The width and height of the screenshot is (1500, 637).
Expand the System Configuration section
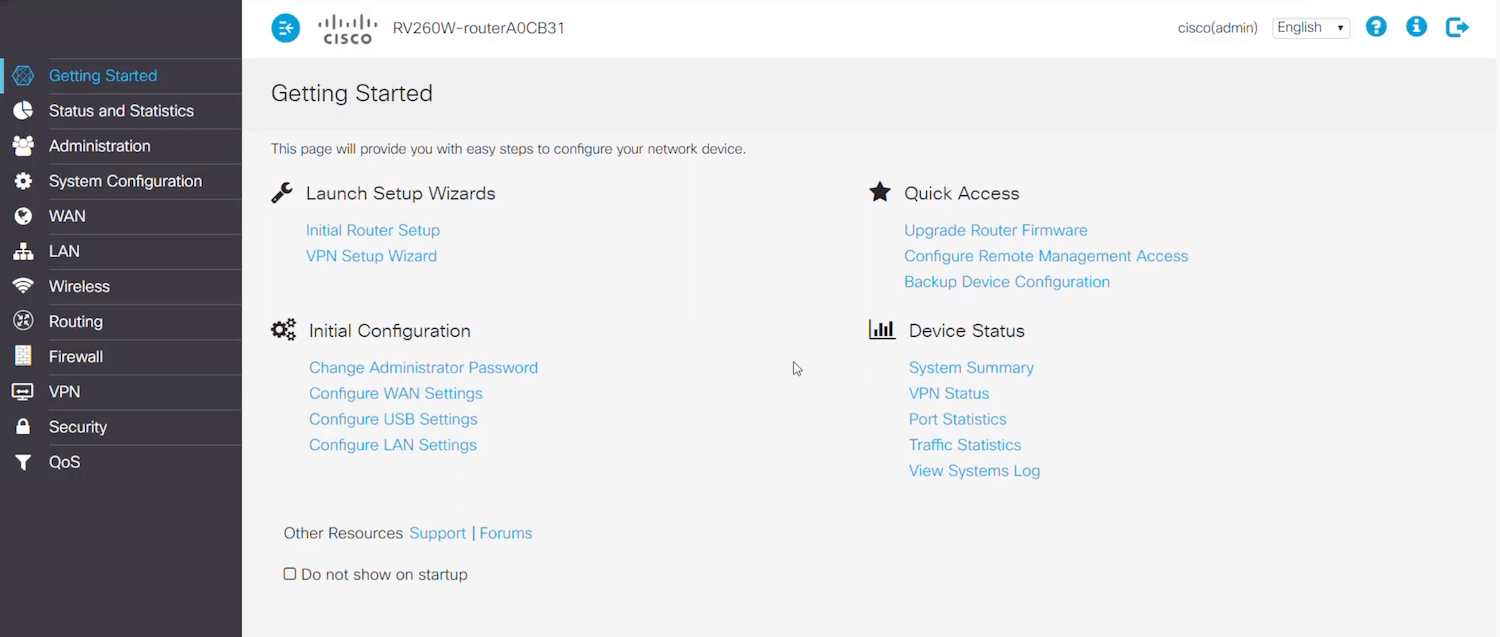click(x=125, y=181)
